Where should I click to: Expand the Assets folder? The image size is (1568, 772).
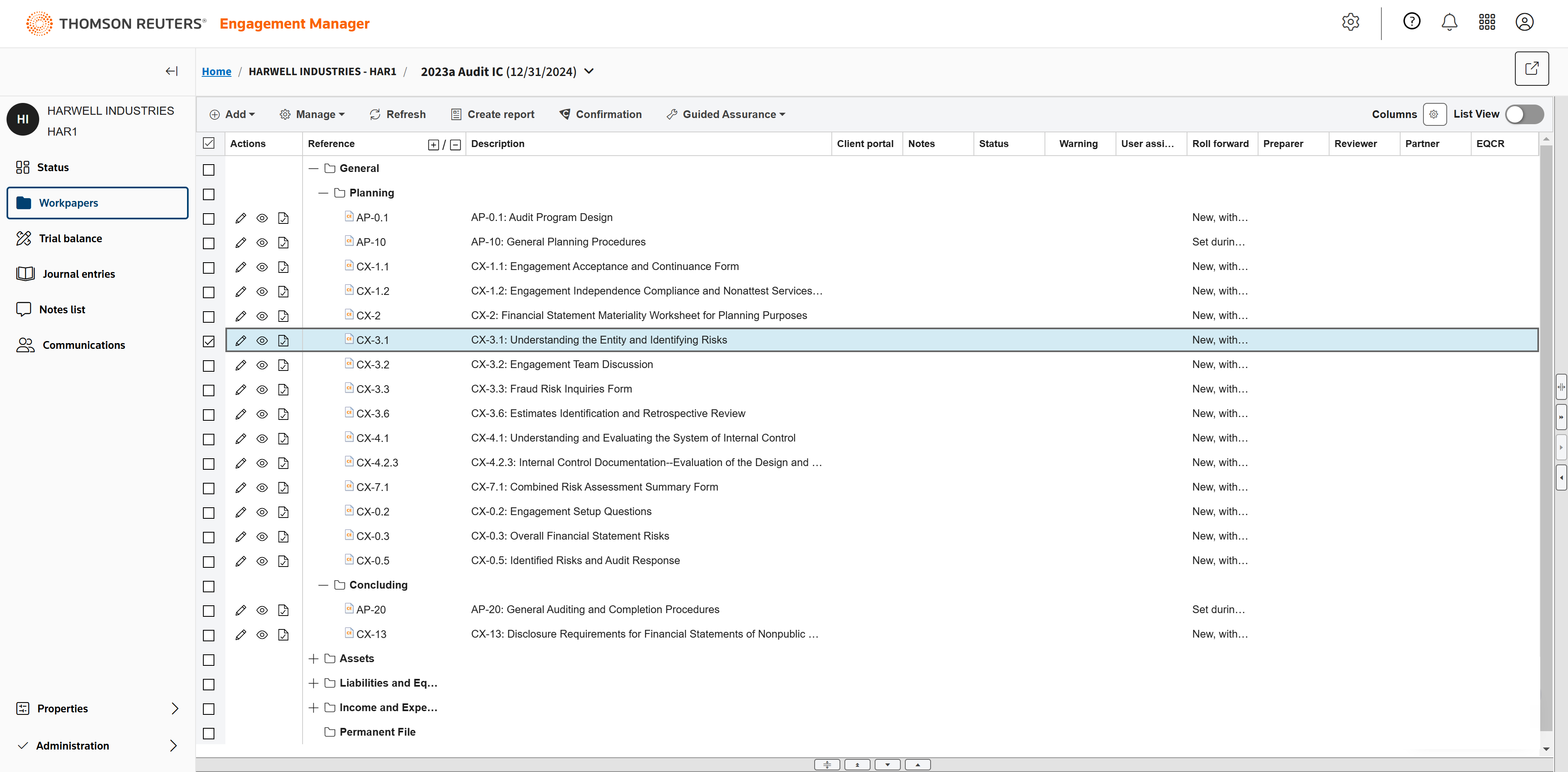314,659
